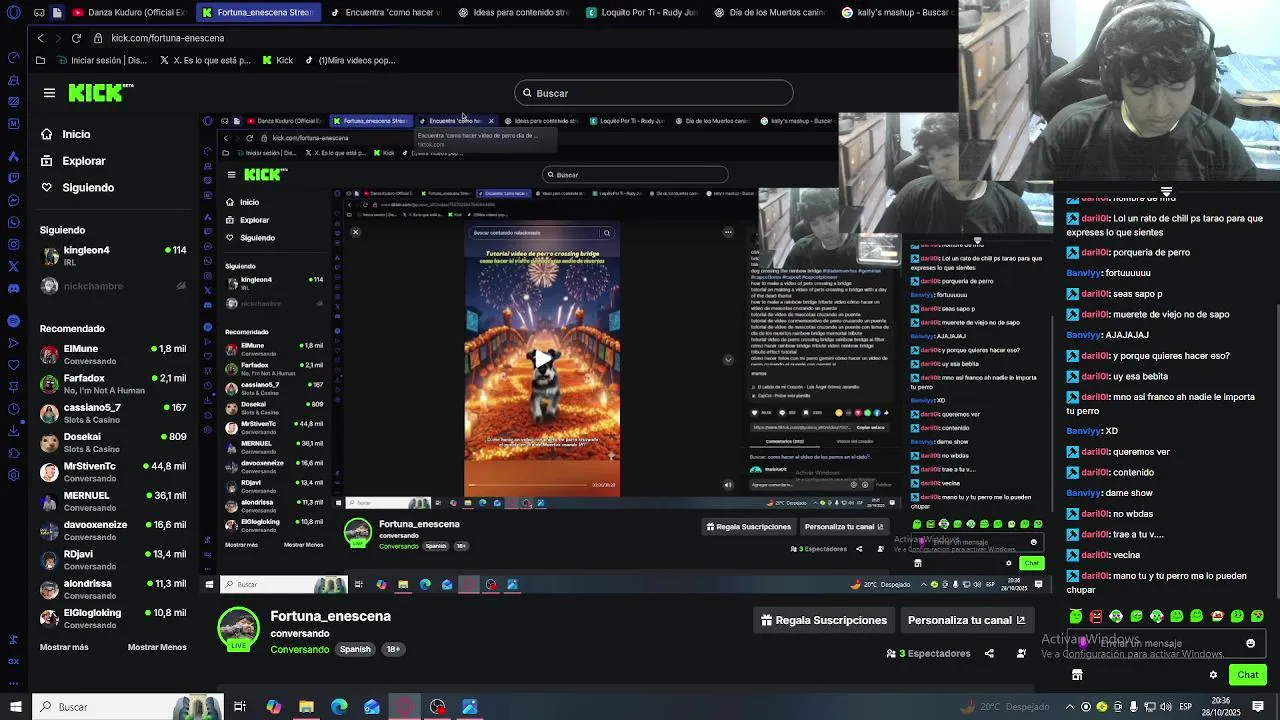The width and height of the screenshot is (1280, 720).
Task: Open the Photos app taskbar icon
Action: pos(470,707)
